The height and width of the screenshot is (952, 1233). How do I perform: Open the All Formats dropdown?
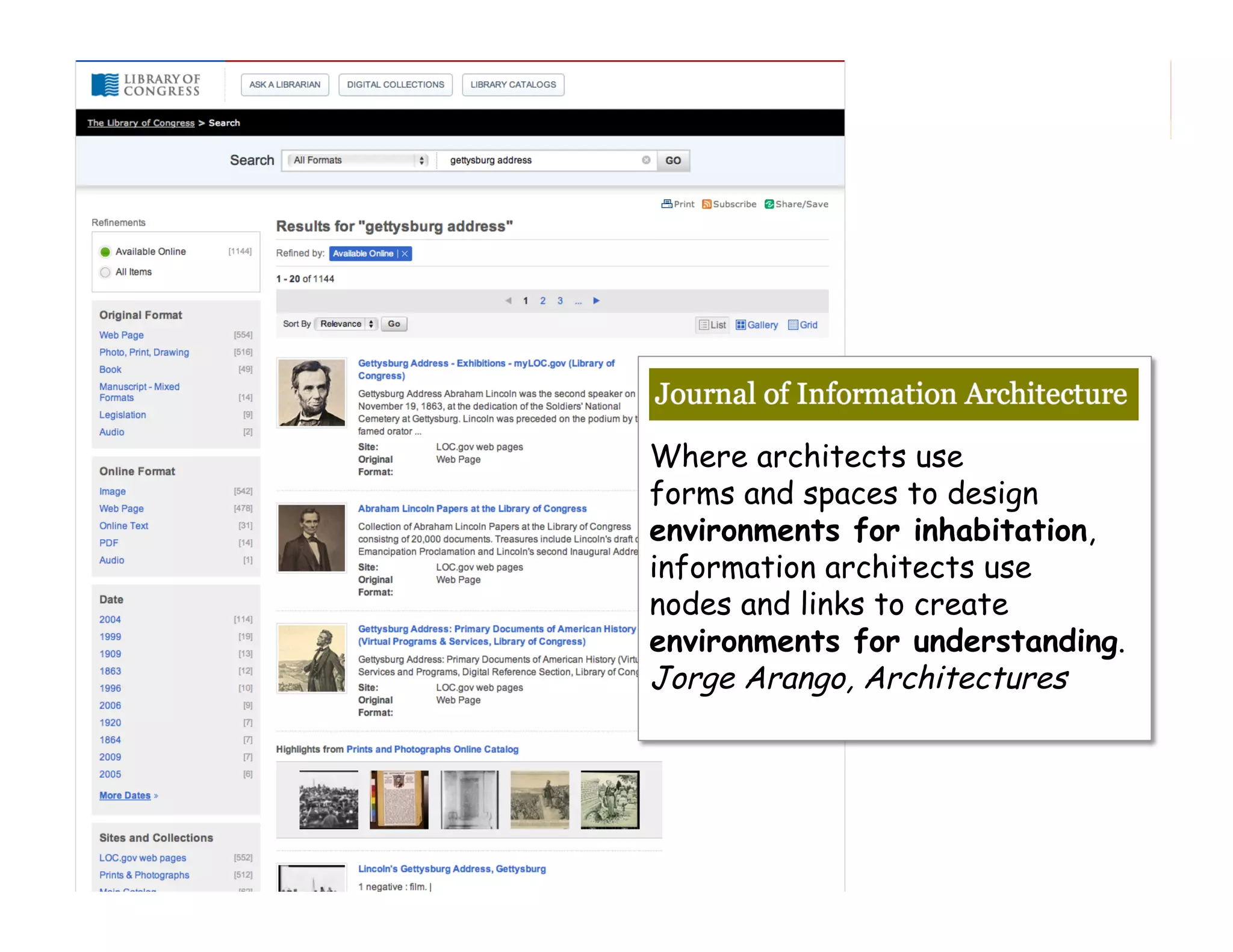359,160
